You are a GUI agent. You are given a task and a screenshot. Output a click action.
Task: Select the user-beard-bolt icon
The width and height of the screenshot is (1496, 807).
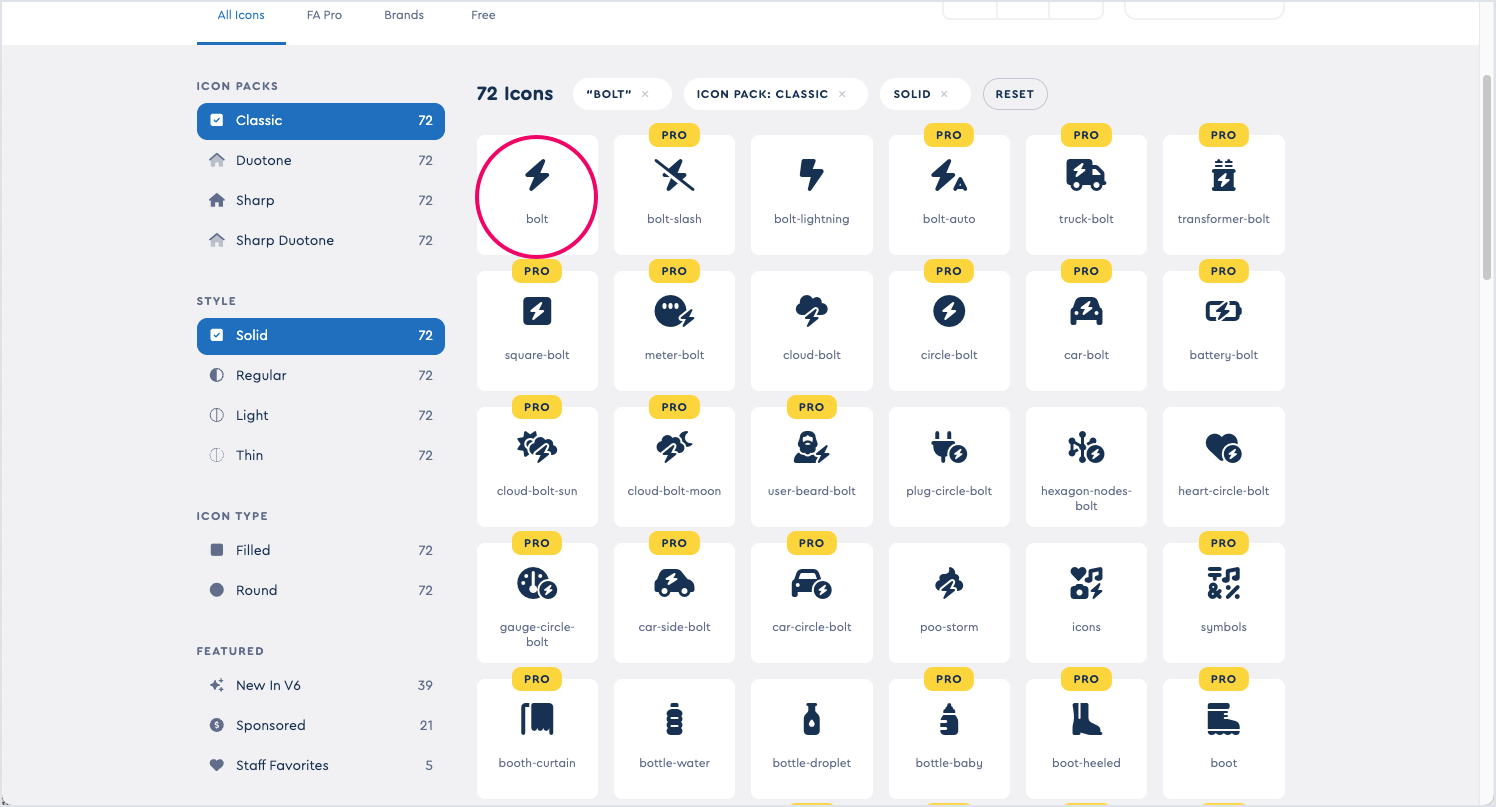811,466
